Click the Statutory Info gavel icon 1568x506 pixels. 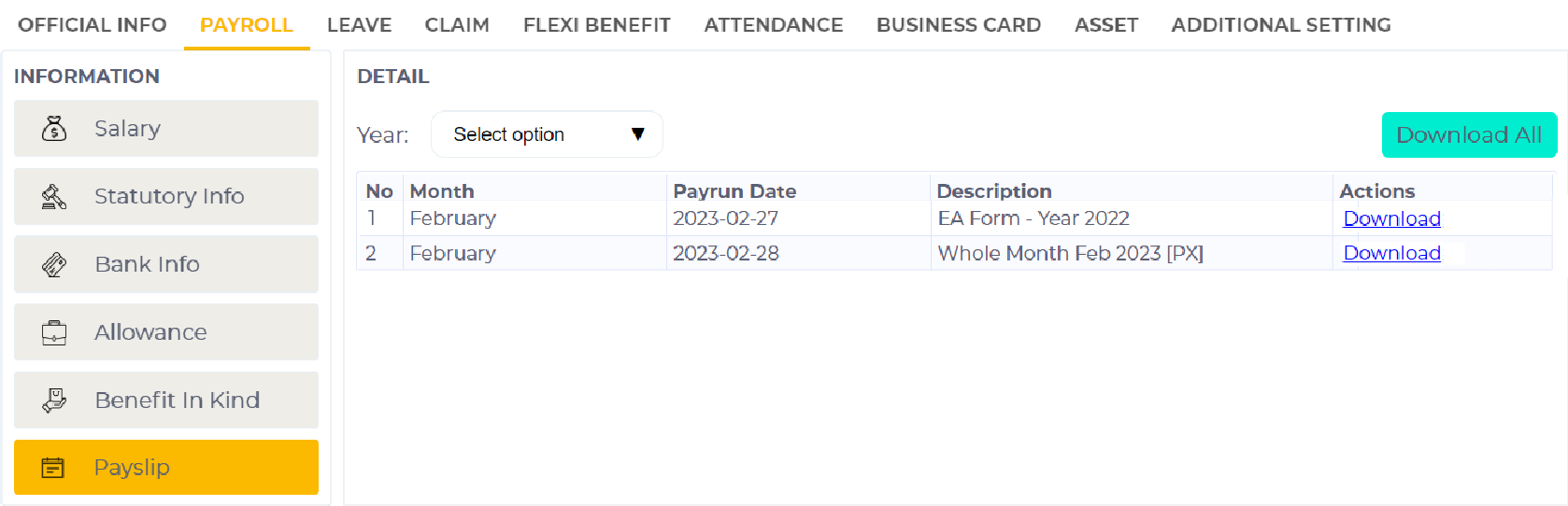(54, 197)
